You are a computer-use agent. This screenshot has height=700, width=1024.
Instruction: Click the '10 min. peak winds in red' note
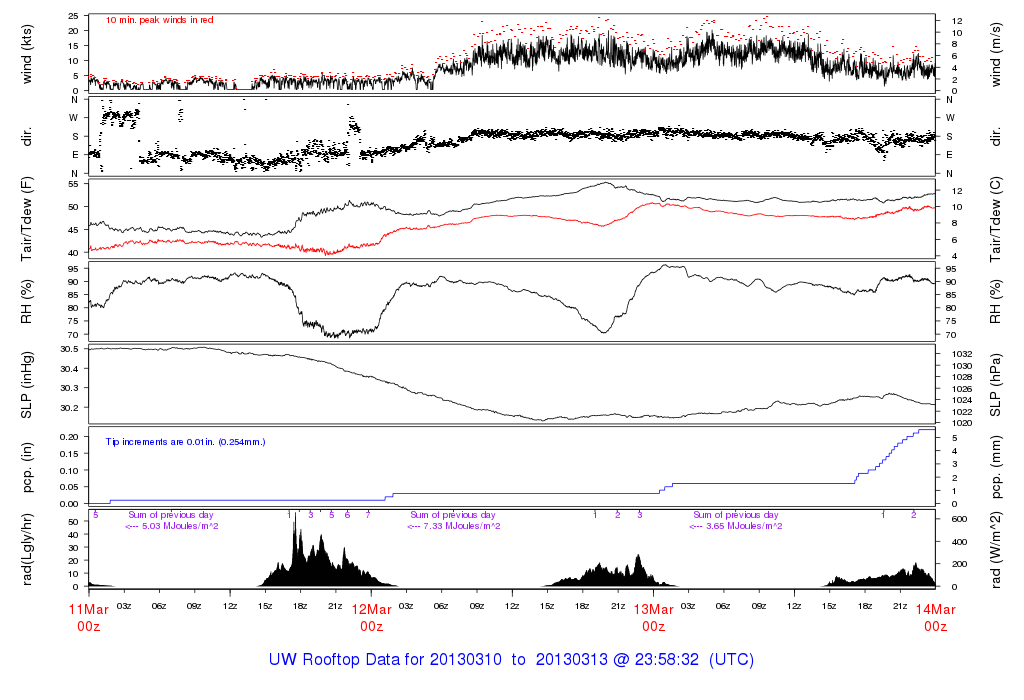click(159, 20)
